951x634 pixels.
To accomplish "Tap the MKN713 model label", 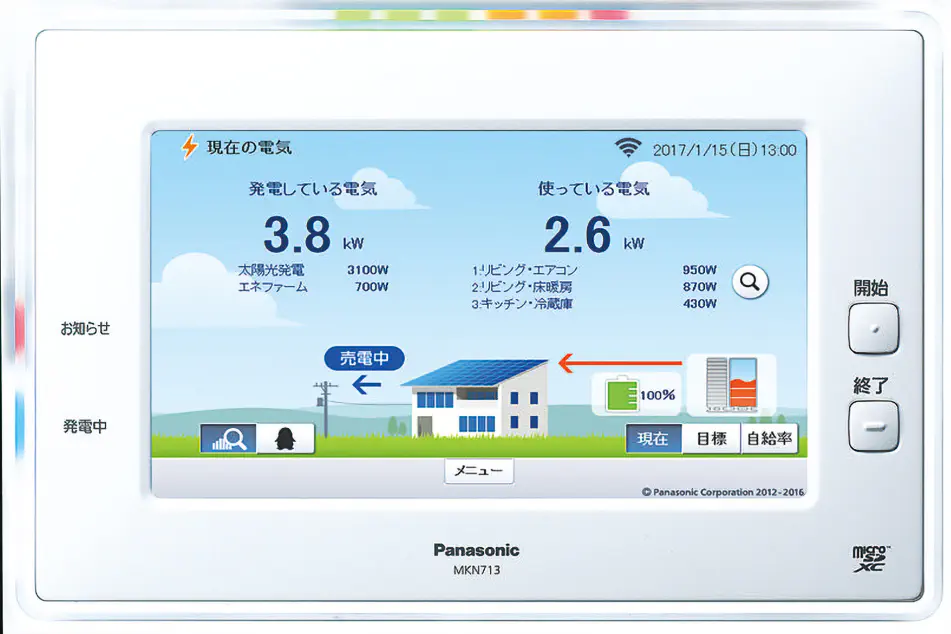I will [477, 570].
